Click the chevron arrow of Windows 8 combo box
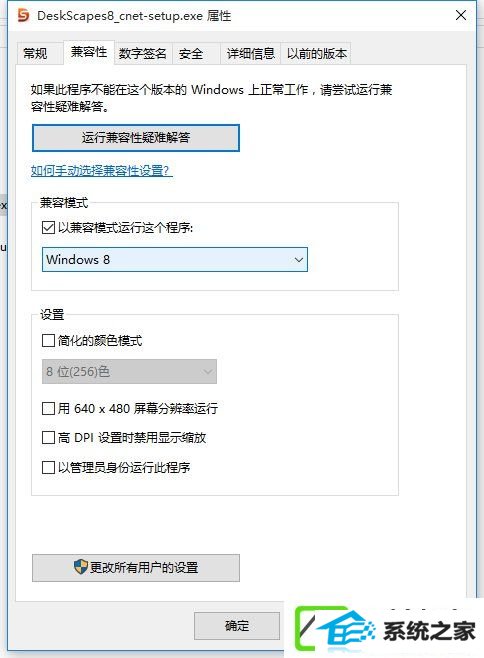 click(298, 260)
